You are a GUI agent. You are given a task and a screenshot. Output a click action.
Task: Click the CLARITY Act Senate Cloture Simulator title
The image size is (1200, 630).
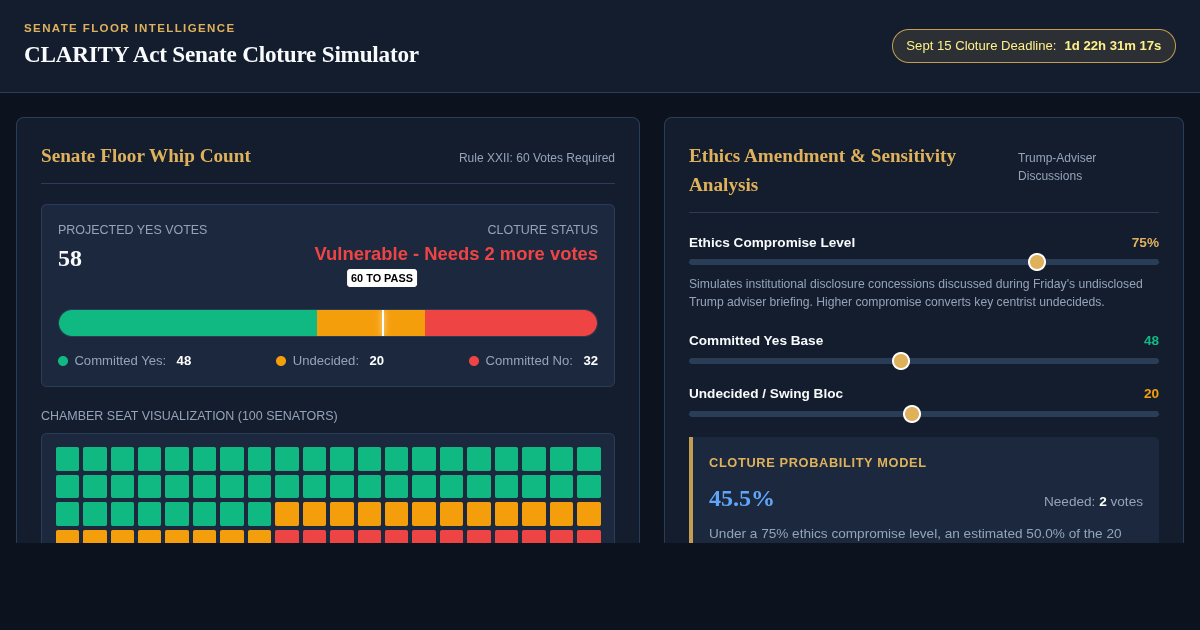[x=221, y=54]
